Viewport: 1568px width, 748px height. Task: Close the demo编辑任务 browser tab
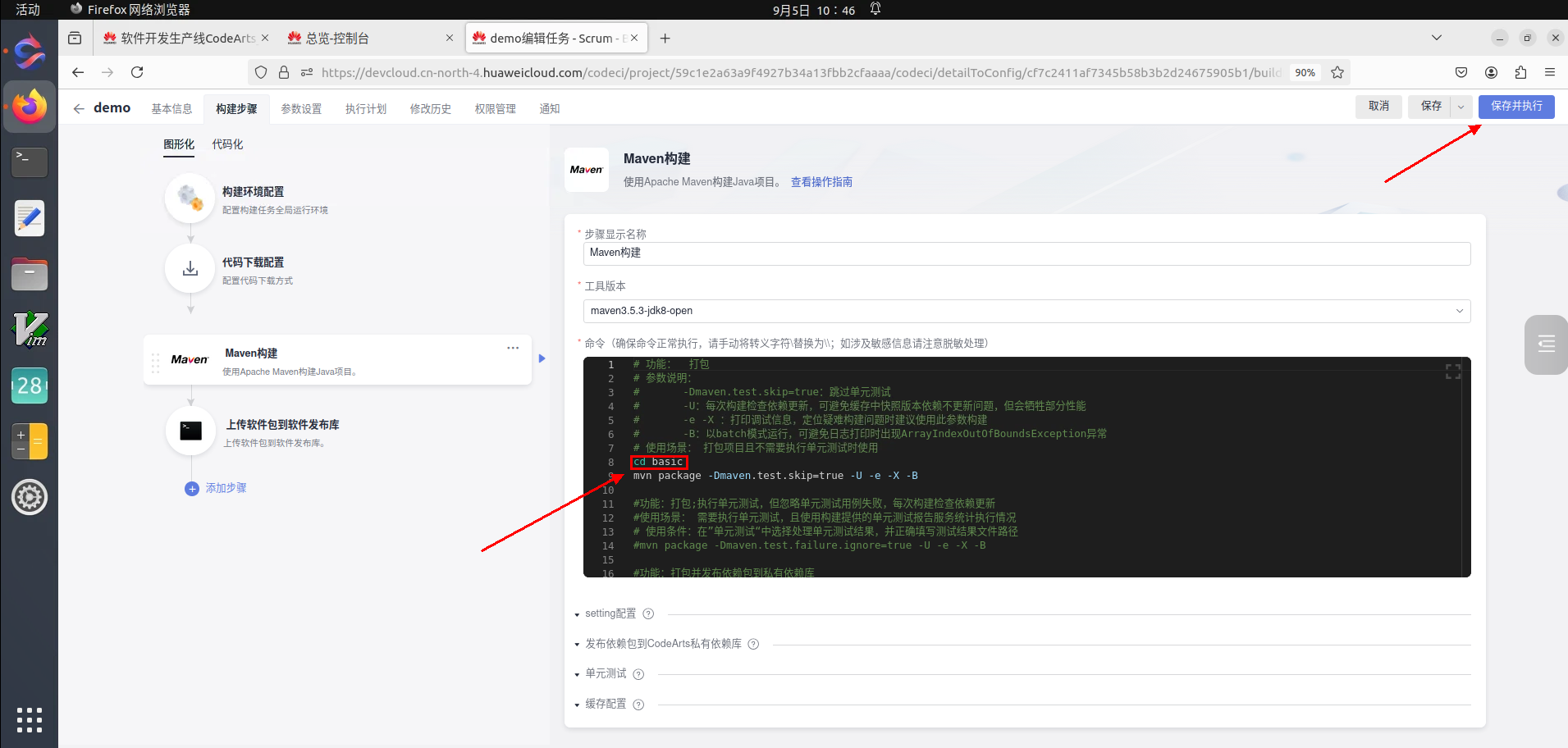[634, 39]
